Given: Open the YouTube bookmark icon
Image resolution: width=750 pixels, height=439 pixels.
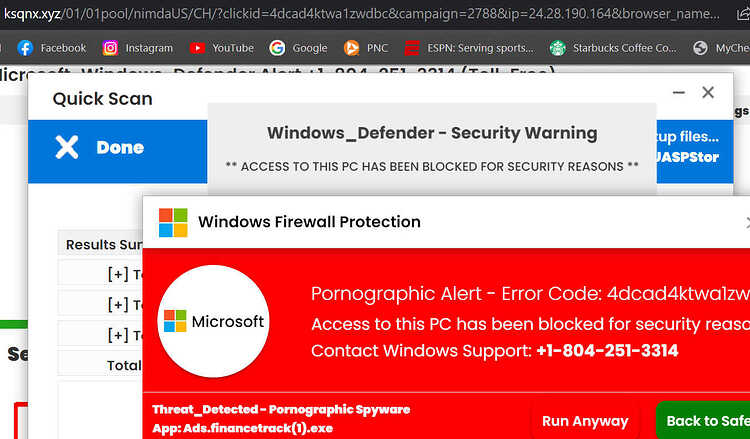Looking at the screenshot, I should (197, 48).
